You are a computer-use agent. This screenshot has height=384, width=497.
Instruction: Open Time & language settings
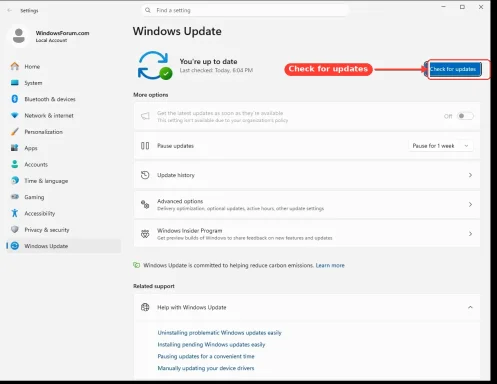click(x=63, y=181)
